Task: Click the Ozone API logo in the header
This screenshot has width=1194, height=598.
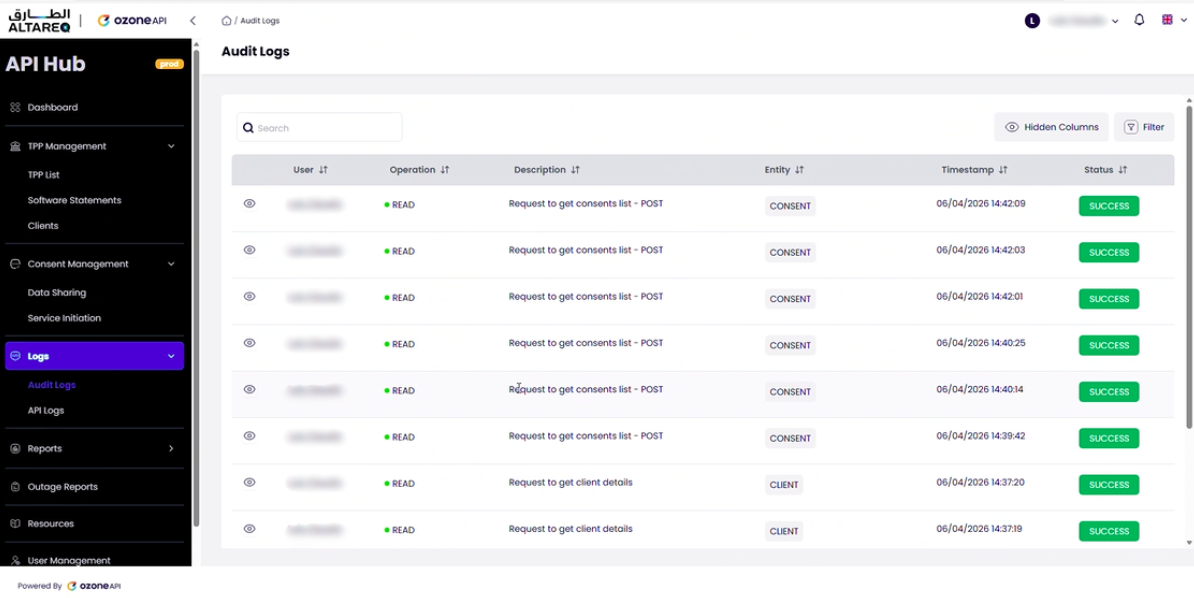Action: click(x=133, y=18)
